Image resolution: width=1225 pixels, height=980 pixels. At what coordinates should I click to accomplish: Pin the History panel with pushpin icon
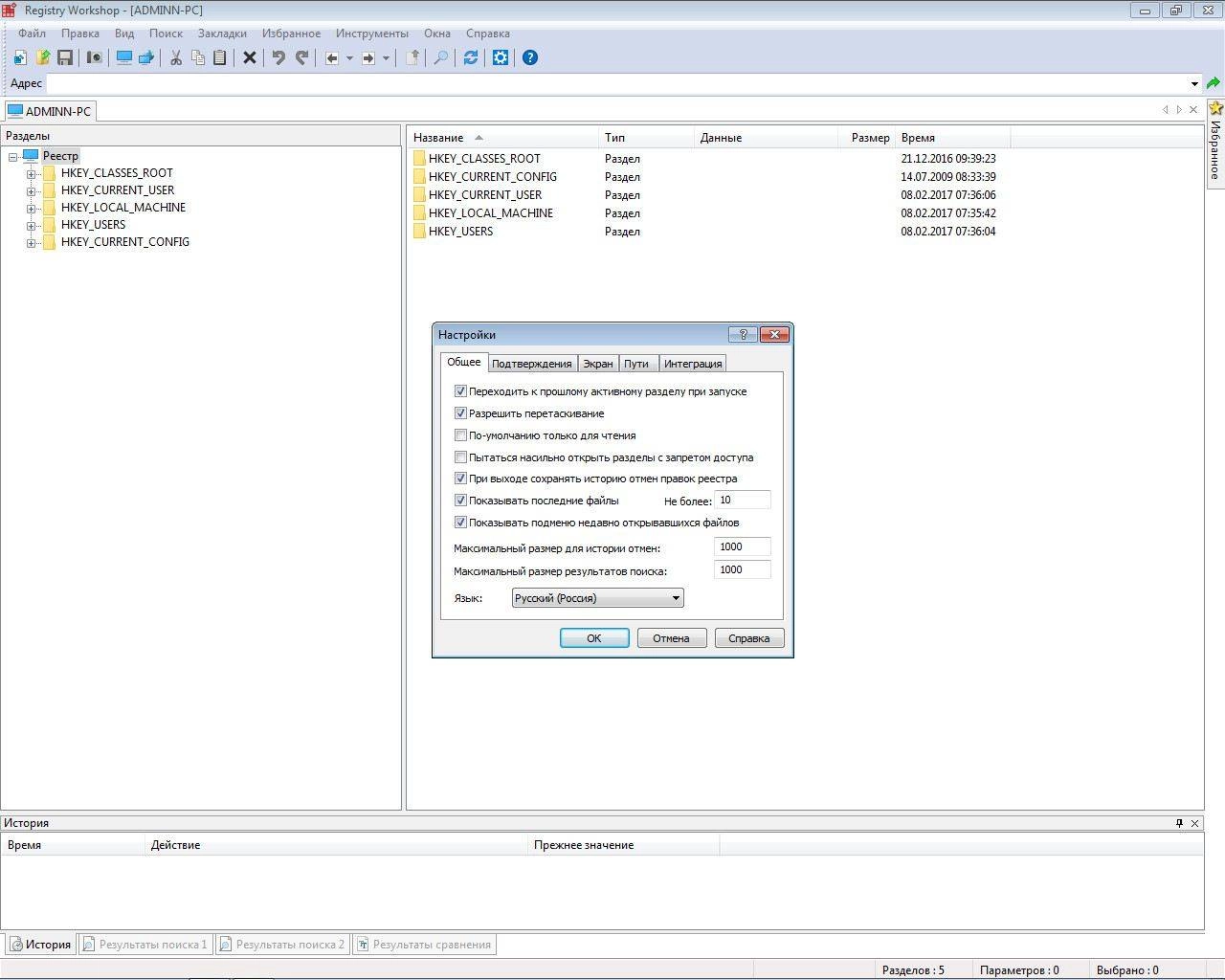(1179, 823)
